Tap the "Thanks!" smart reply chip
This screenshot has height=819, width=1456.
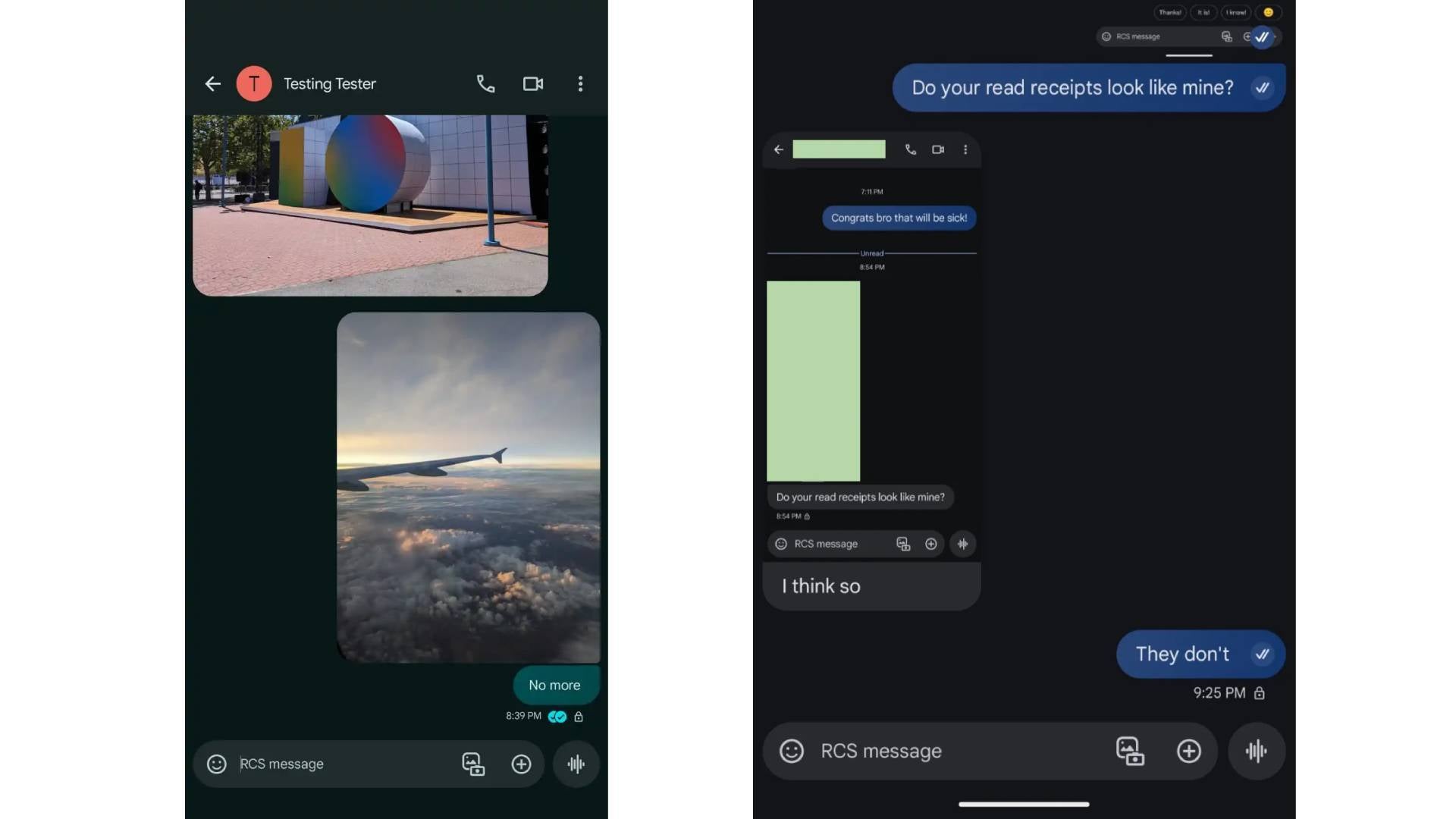1169,13
